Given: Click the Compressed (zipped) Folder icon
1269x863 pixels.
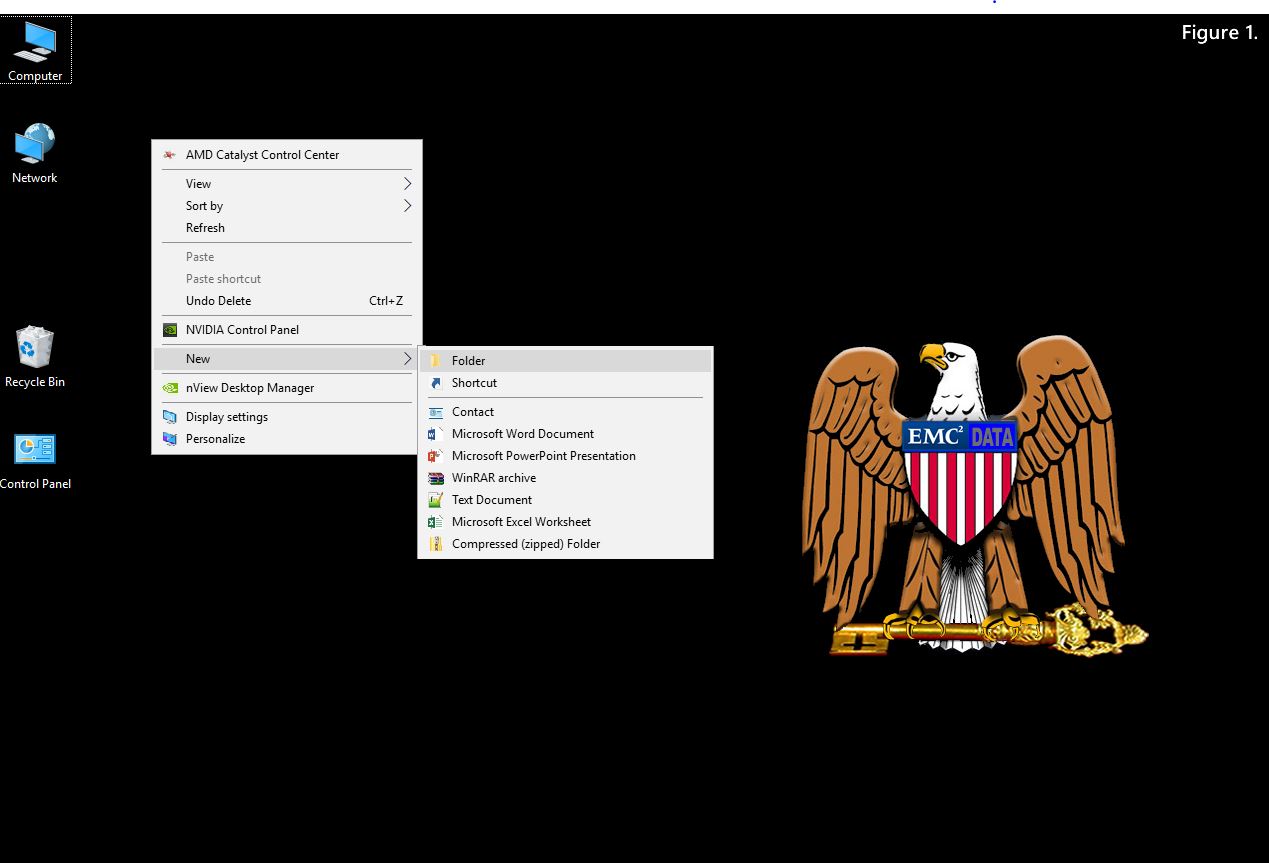Looking at the screenshot, I should 435,544.
